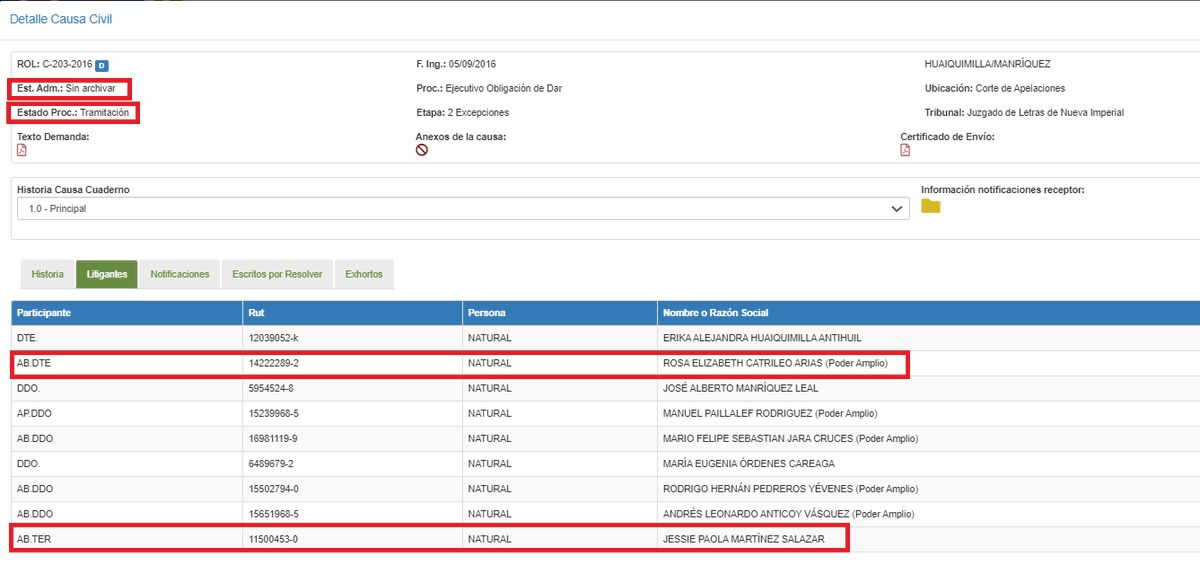Click ANDRÉS LEONARDO ANTICOY VÁSQUEZ
Image resolution: width=1200 pixels, height=565 pixels.
pos(757,514)
